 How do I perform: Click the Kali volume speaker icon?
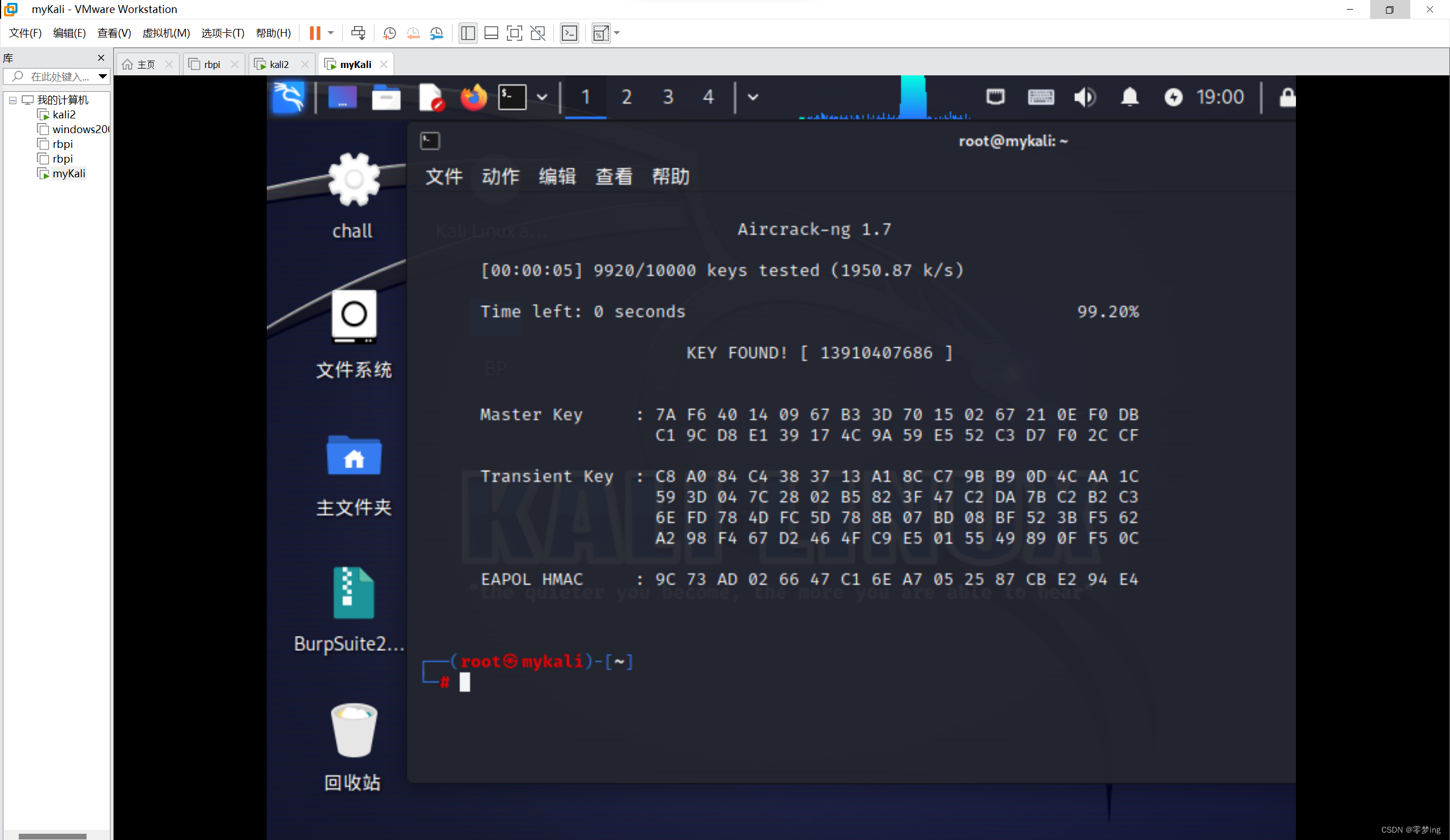point(1085,97)
